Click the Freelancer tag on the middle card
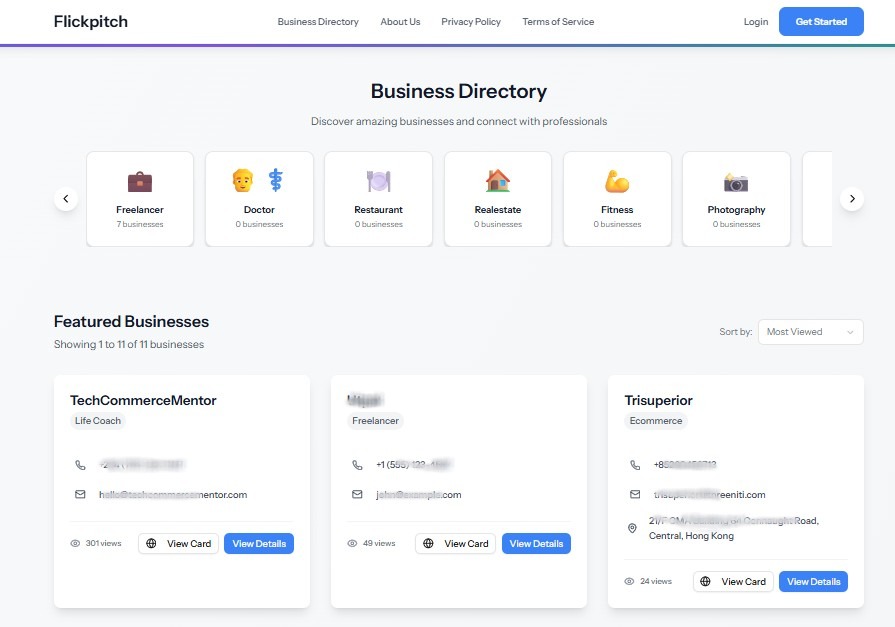895x627 pixels. pyautogui.click(x=375, y=421)
